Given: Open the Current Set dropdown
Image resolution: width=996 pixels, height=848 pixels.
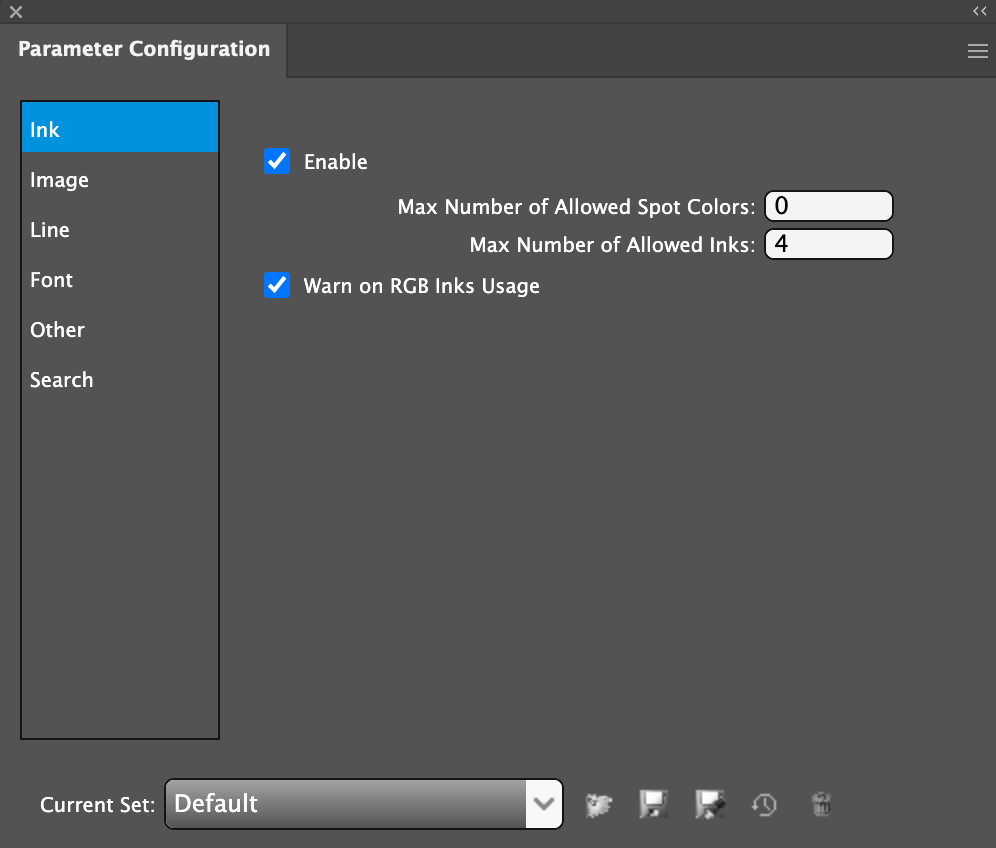Looking at the screenshot, I should click(x=345, y=804).
